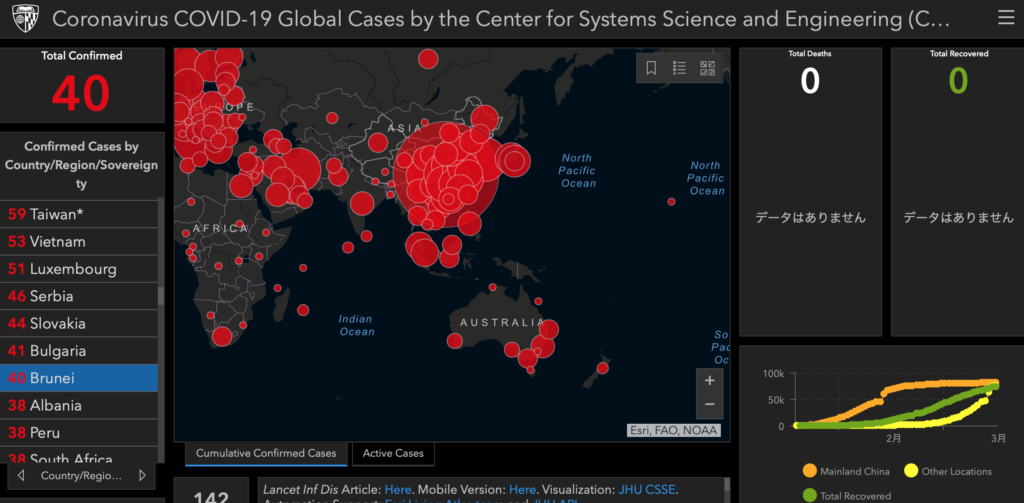1024x503 pixels.
Task: Go to previous list using left arrow
Action: 21,476
